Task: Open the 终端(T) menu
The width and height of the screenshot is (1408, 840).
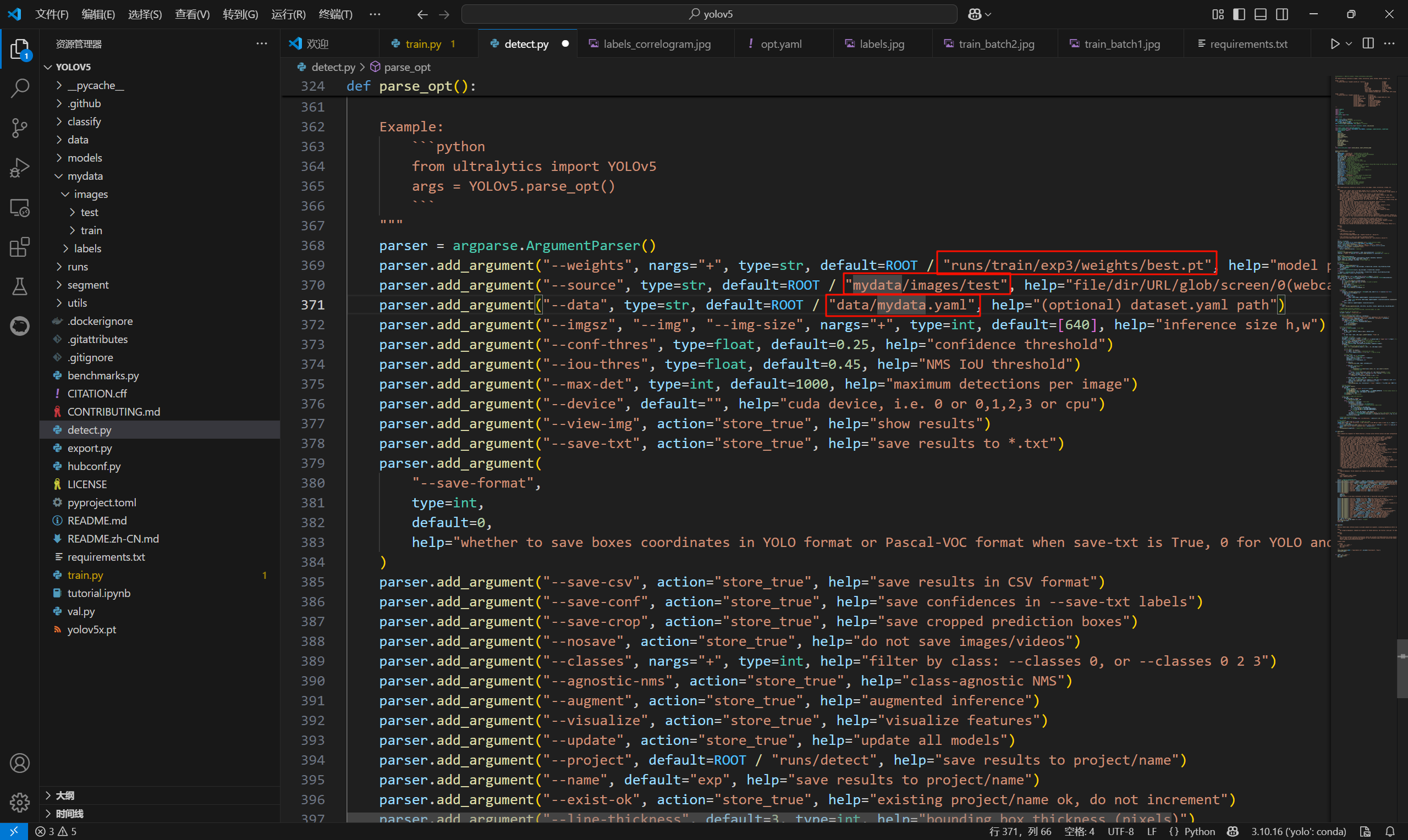Action: coord(335,14)
